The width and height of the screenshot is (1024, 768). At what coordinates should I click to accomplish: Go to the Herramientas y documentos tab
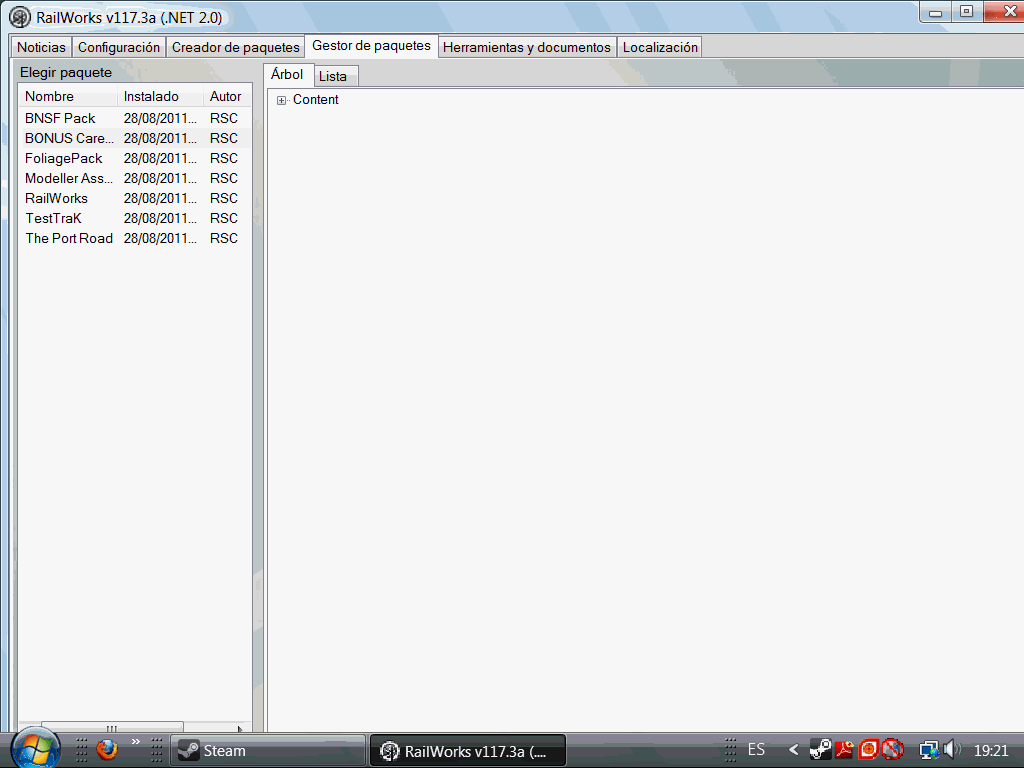coord(526,47)
